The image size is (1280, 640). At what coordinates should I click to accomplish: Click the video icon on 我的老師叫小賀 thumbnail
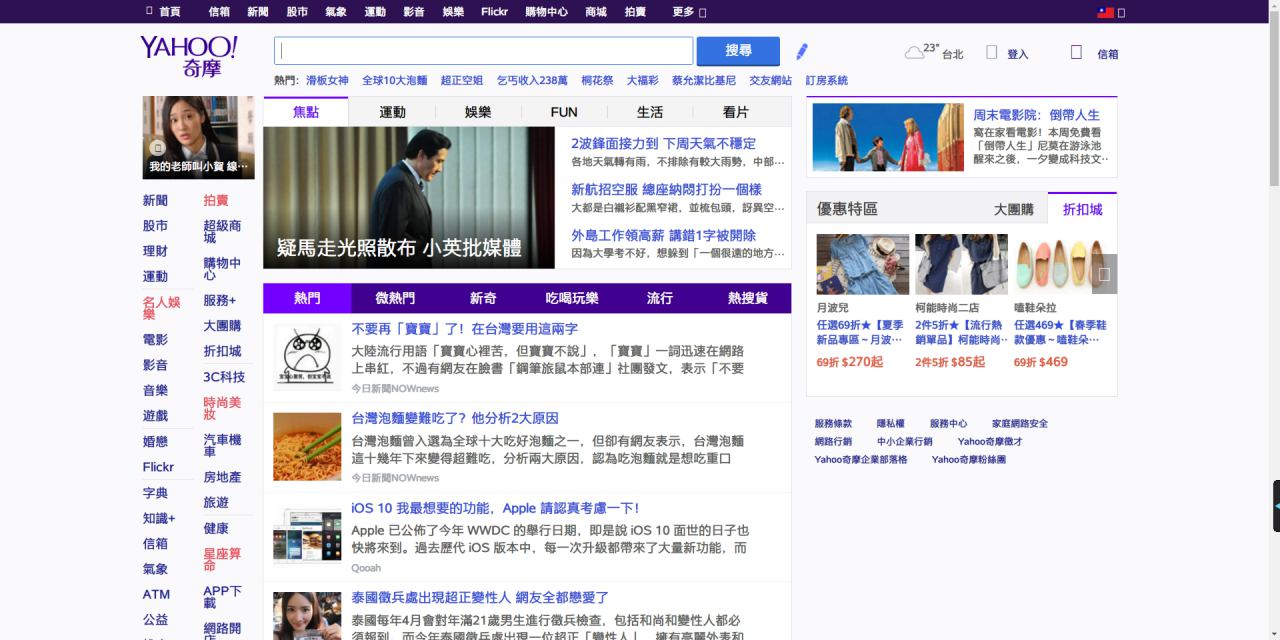[157, 147]
